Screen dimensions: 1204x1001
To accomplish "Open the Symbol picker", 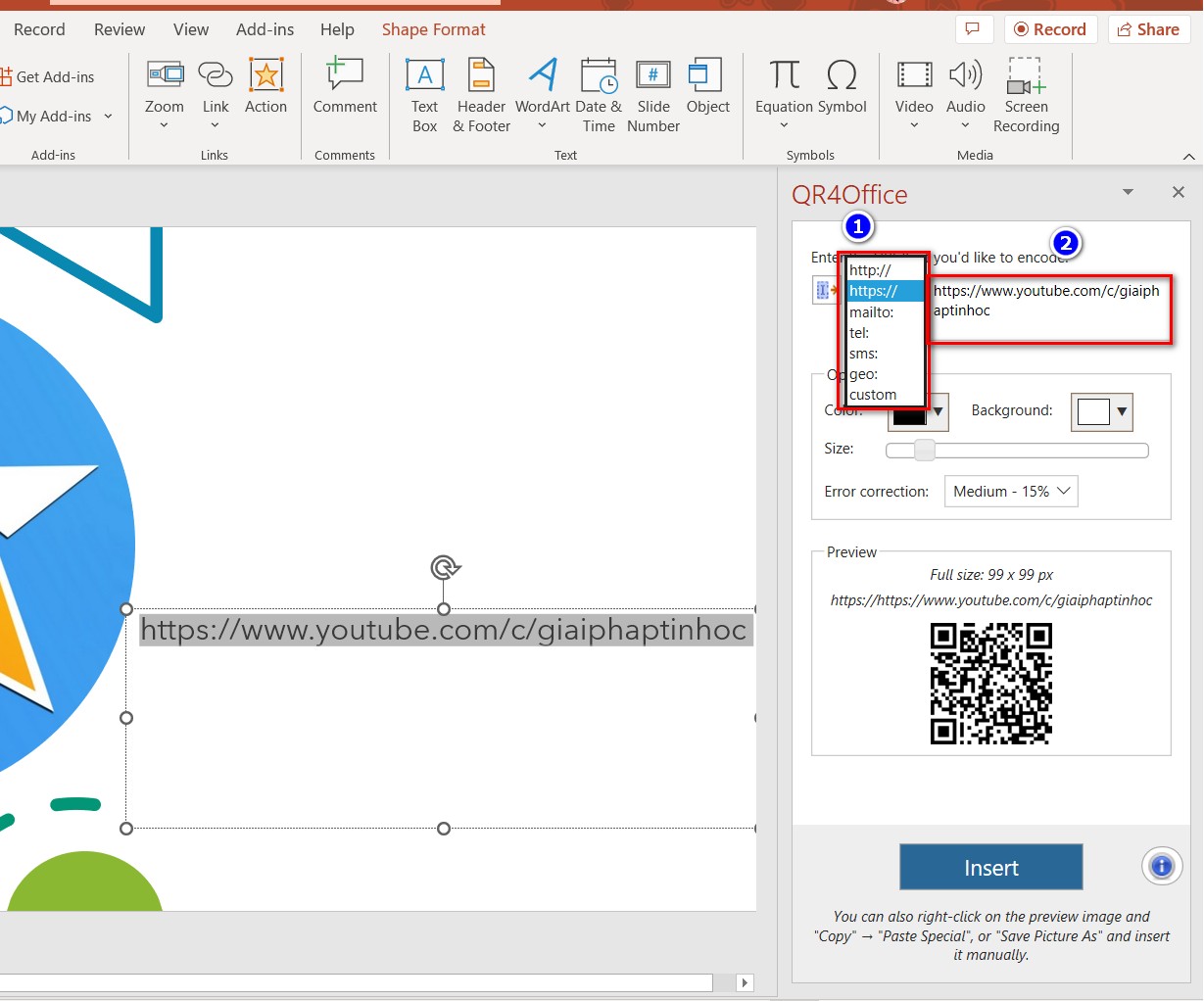I will (842, 87).
